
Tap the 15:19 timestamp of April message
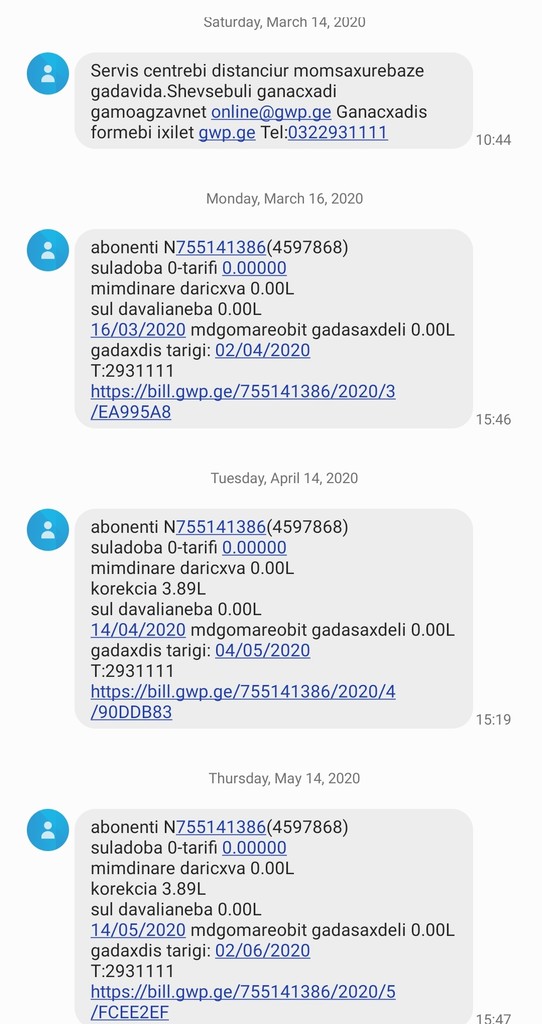click(x=493, y=720)
